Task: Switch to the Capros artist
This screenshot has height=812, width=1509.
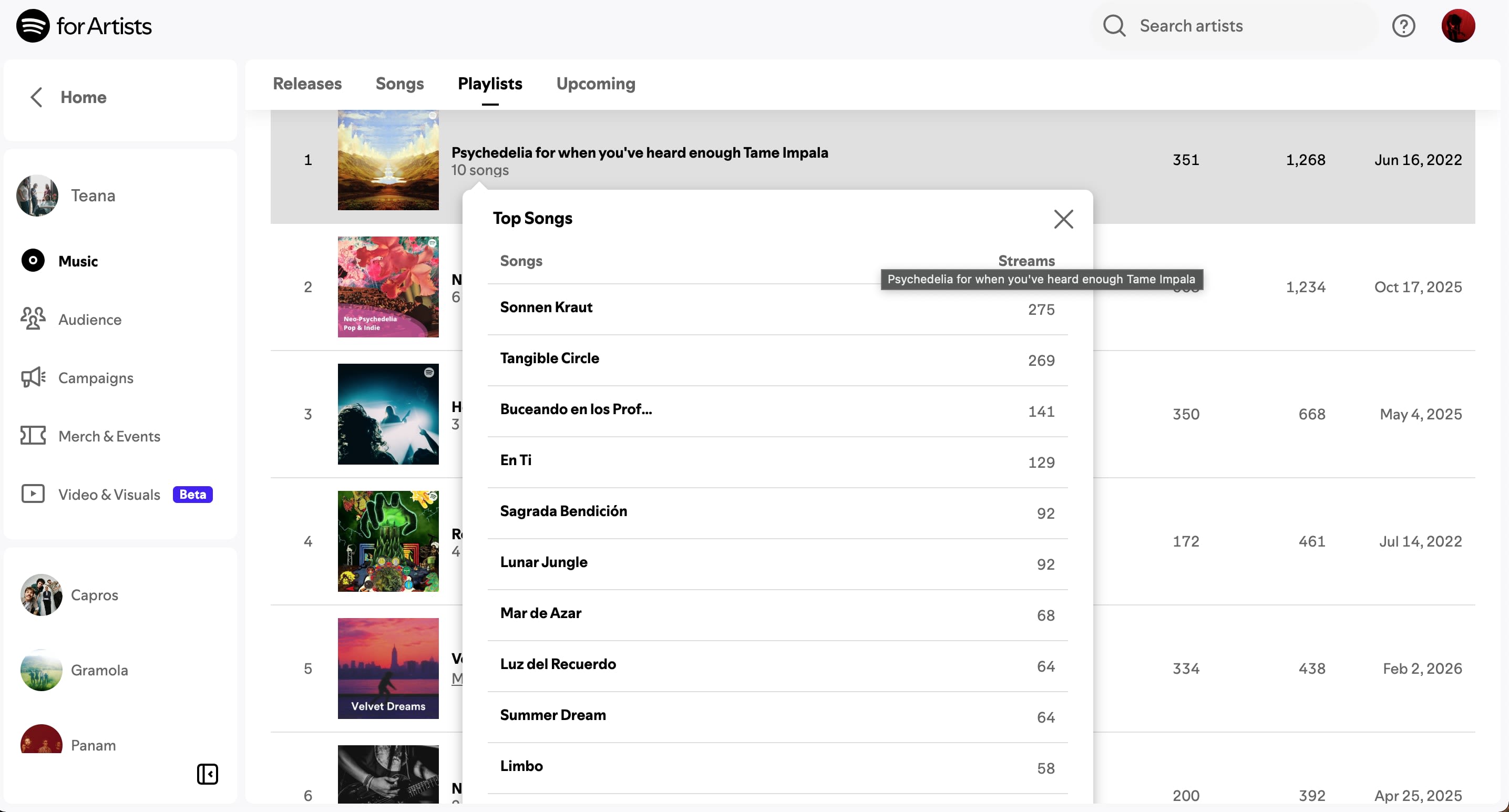Action: coord(94,594)
